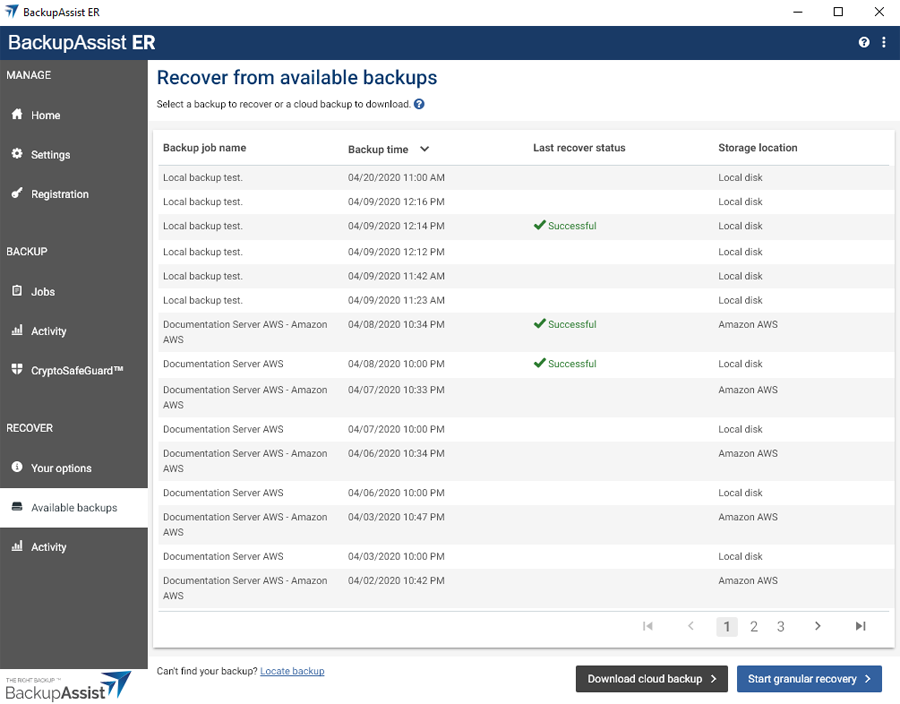Open Home in Manage menu

coord(73,115)
